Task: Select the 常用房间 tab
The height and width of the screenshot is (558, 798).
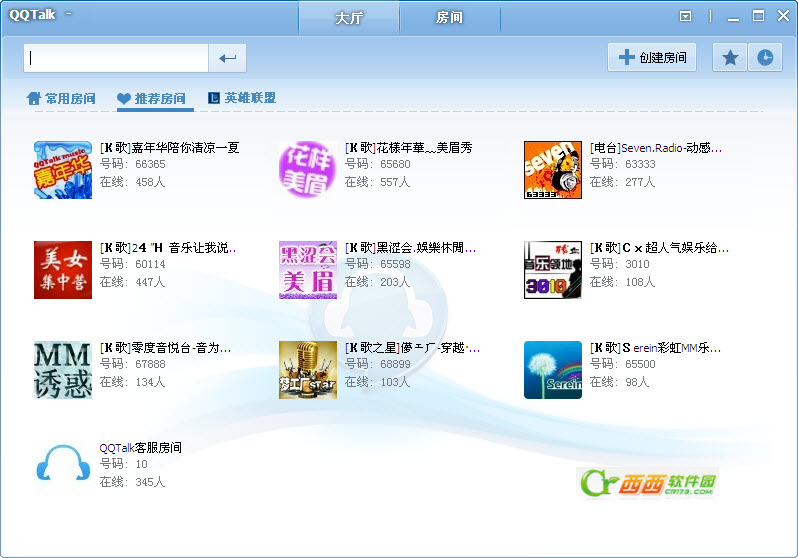Action: tap(61, 98)
